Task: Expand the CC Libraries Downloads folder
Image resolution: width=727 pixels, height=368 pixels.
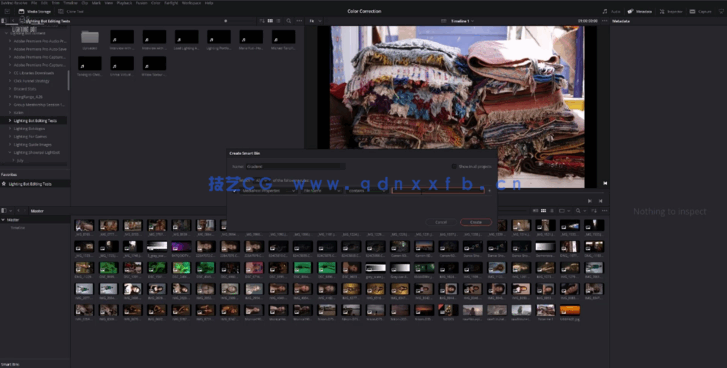Action: pyautogui.click(x=10, y=73)
